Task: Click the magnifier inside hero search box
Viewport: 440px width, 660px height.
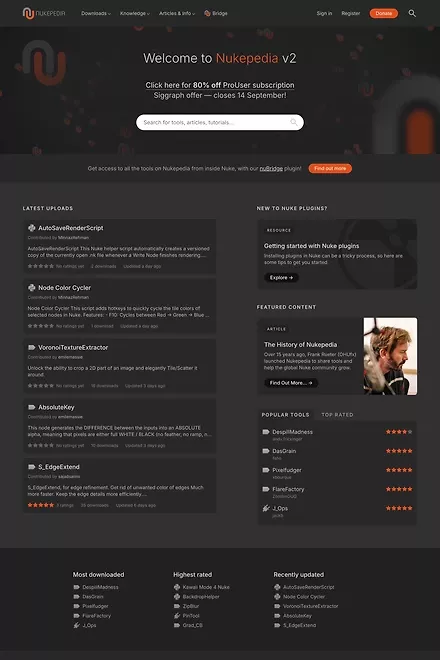Action: 293,122
